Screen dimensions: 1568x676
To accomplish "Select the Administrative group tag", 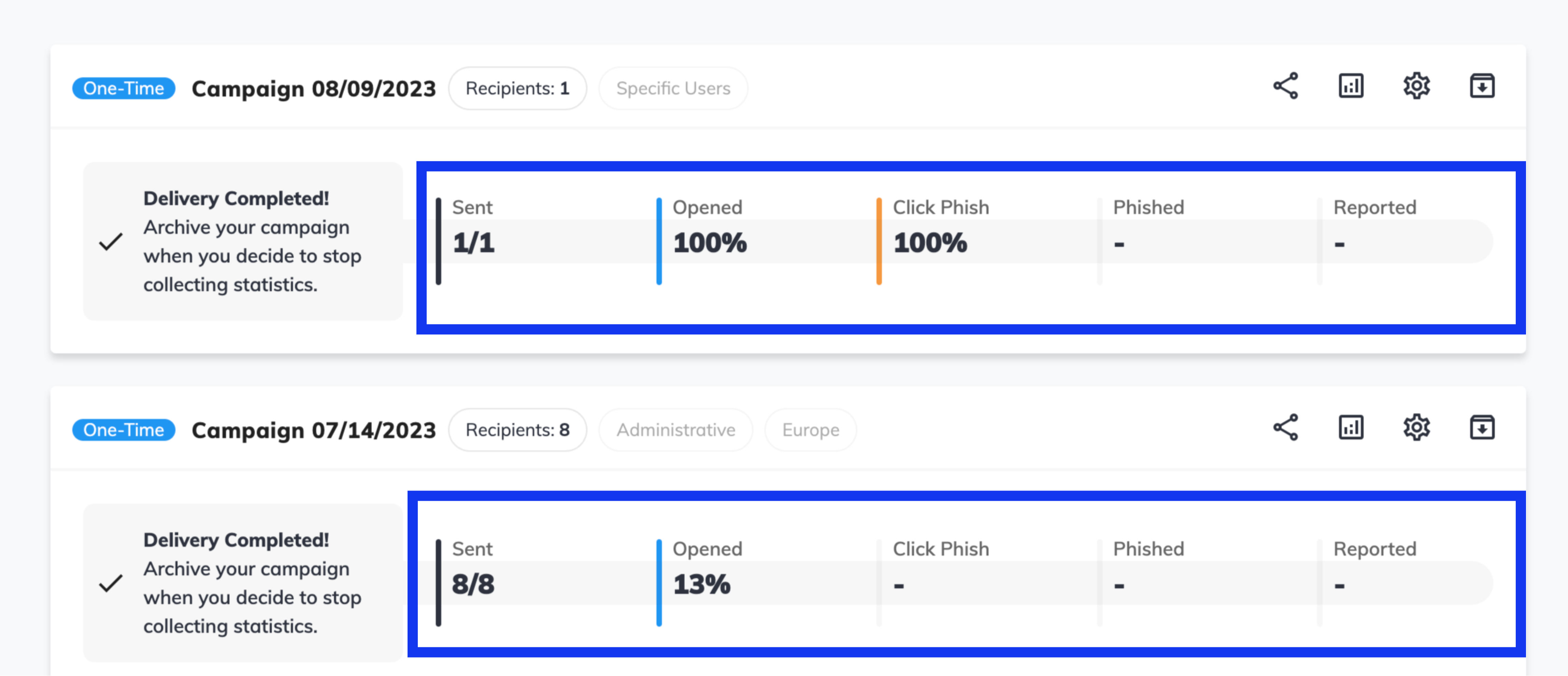I will pyautogui.click(x=675, y=430).
